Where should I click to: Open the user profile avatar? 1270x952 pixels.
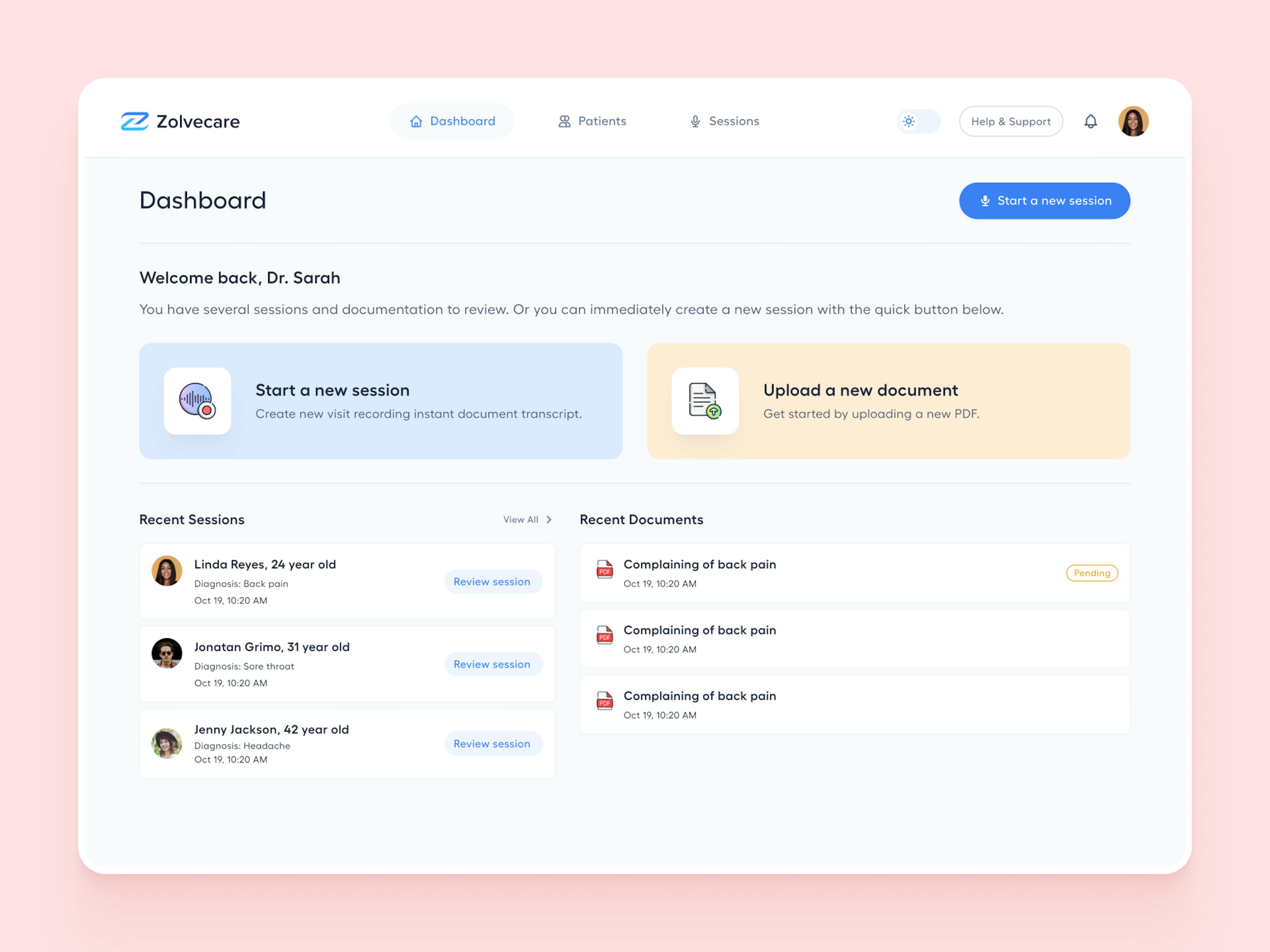(1133, 121)
